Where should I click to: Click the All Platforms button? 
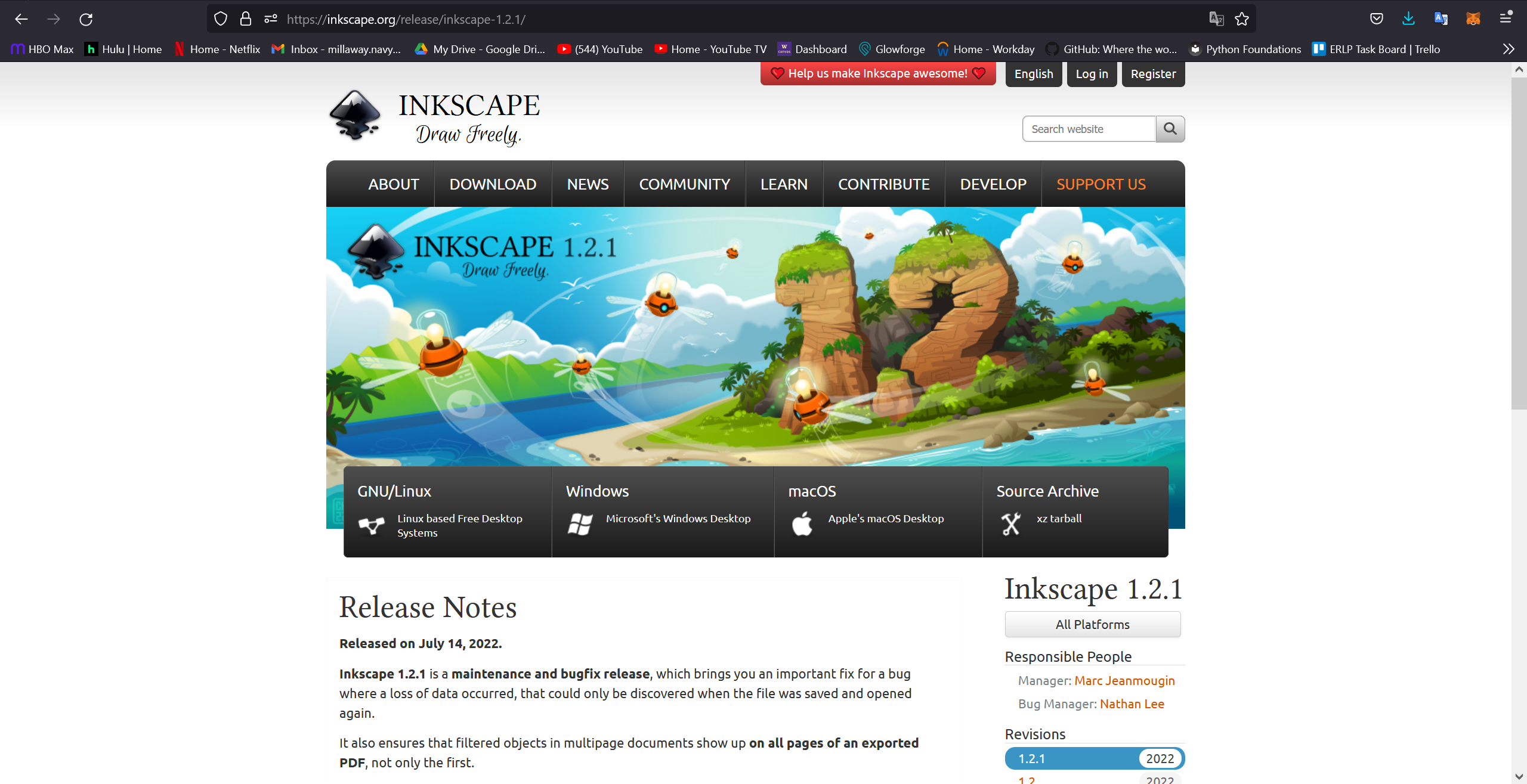click(1093, 624)
